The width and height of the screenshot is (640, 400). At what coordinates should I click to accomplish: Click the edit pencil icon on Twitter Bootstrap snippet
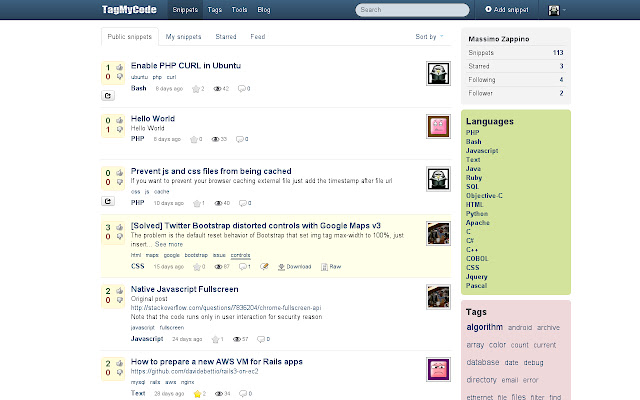click(264, 267)
